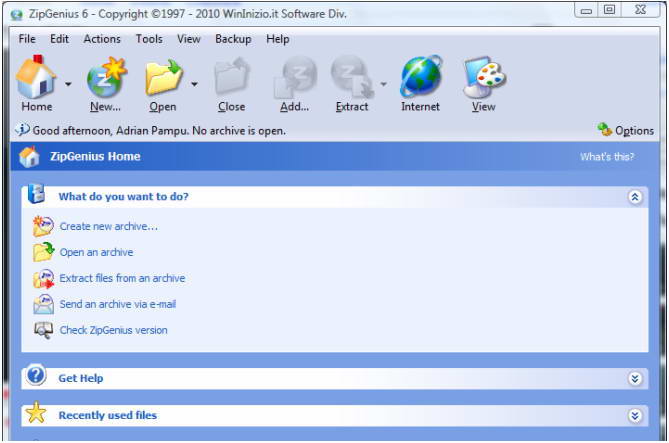Click Extract files from an archive link
This screenshot has height=443, width=669.
(122, 278)
